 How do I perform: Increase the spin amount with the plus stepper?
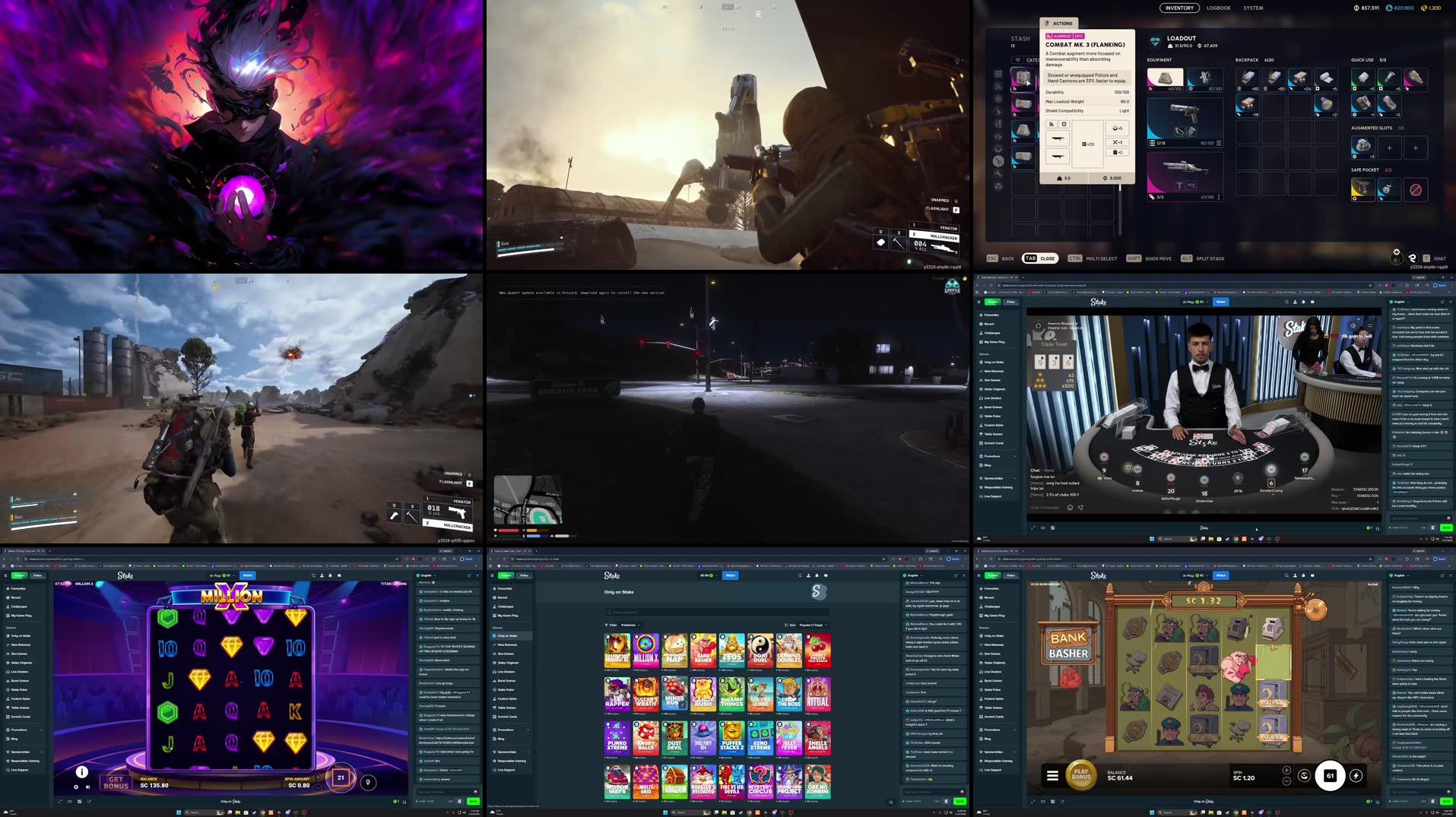coord(1286,770)
